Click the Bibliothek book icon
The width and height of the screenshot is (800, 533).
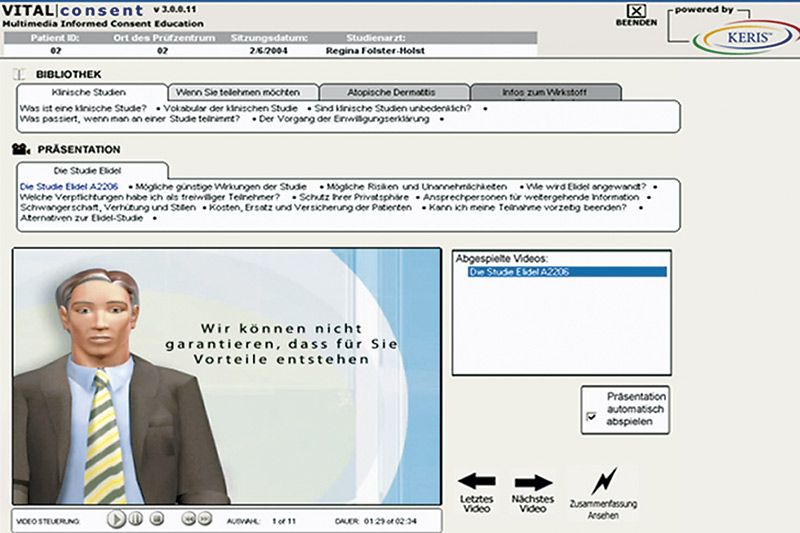(19, 74)
